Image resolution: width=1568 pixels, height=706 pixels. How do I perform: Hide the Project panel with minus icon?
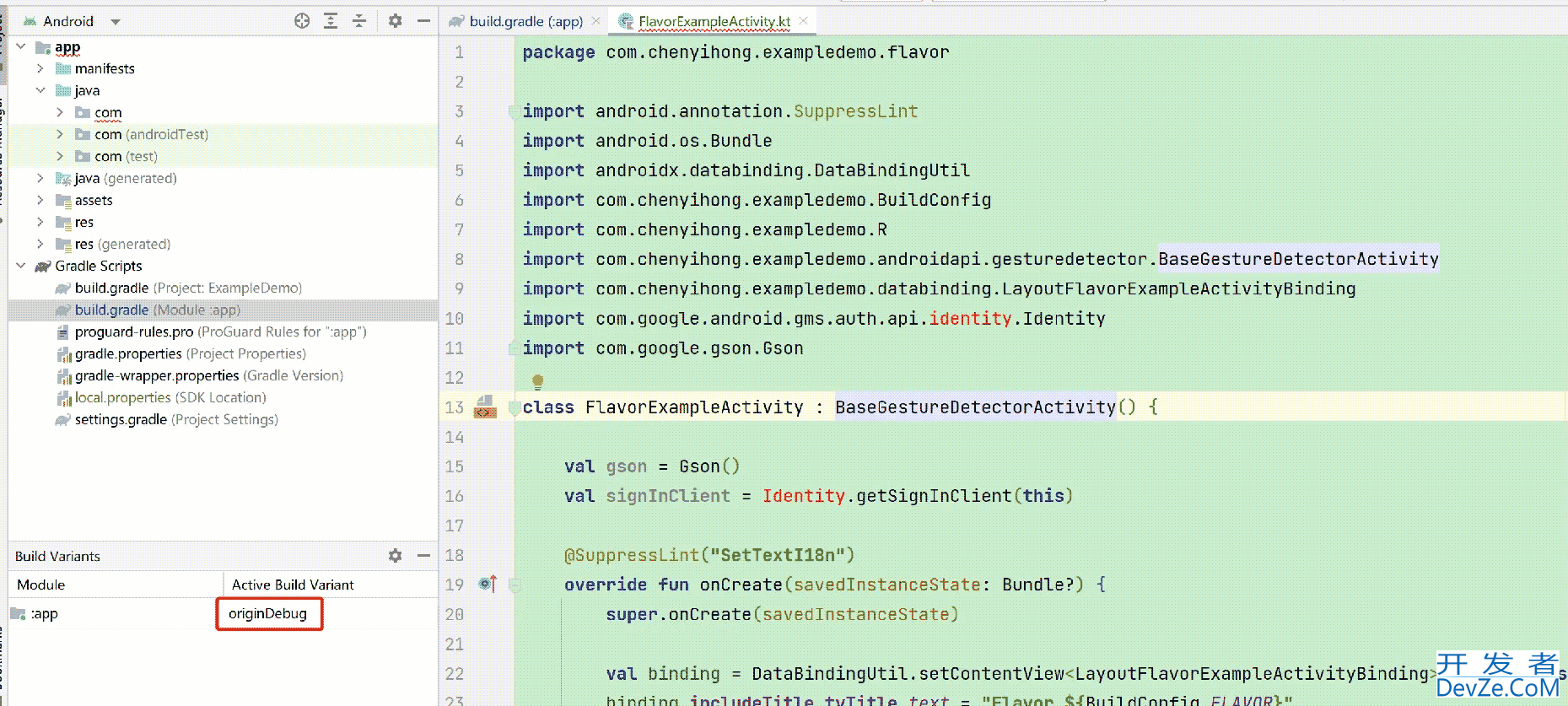(423, 21)
